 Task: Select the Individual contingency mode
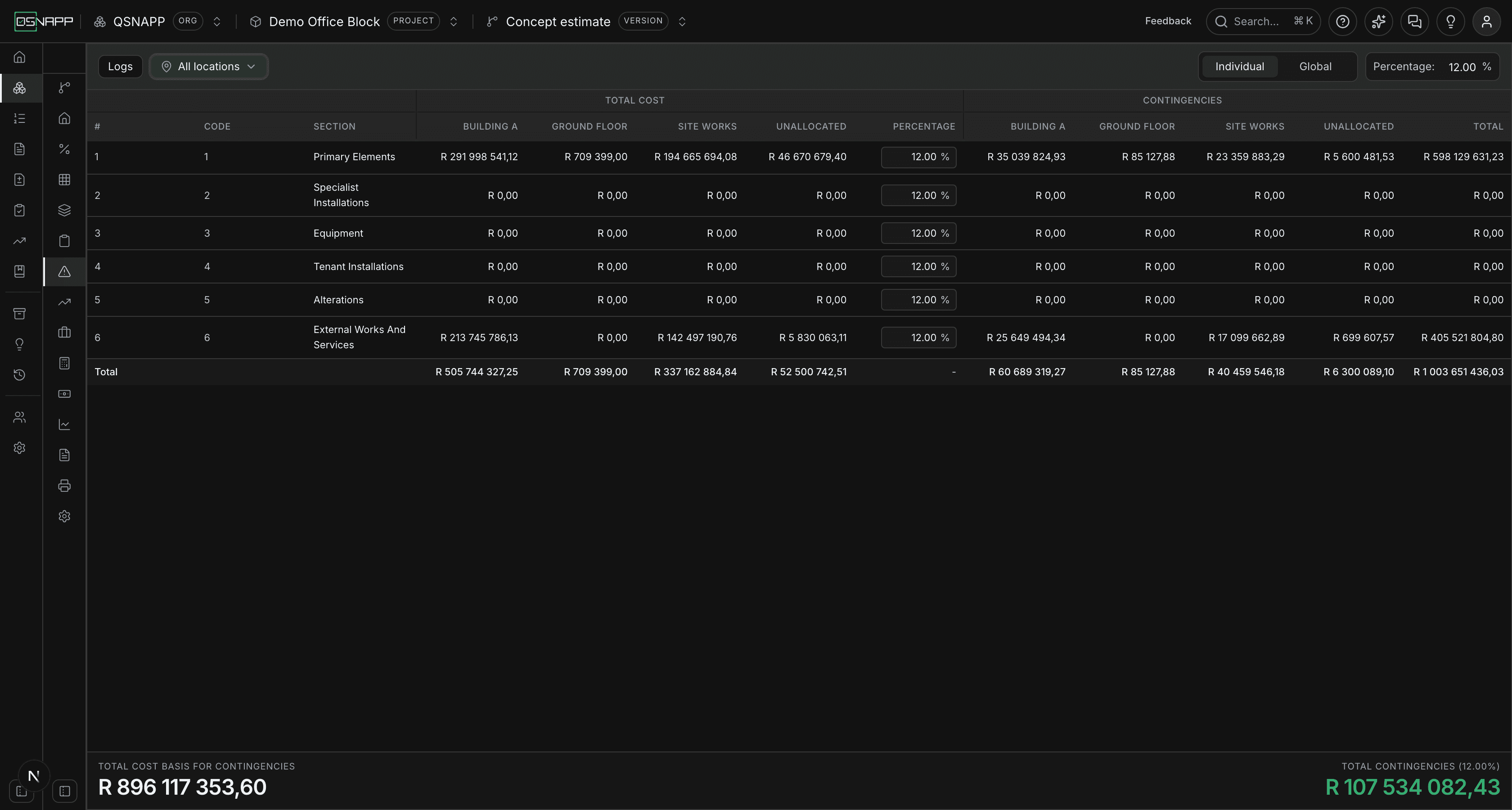pos(1239,66)
